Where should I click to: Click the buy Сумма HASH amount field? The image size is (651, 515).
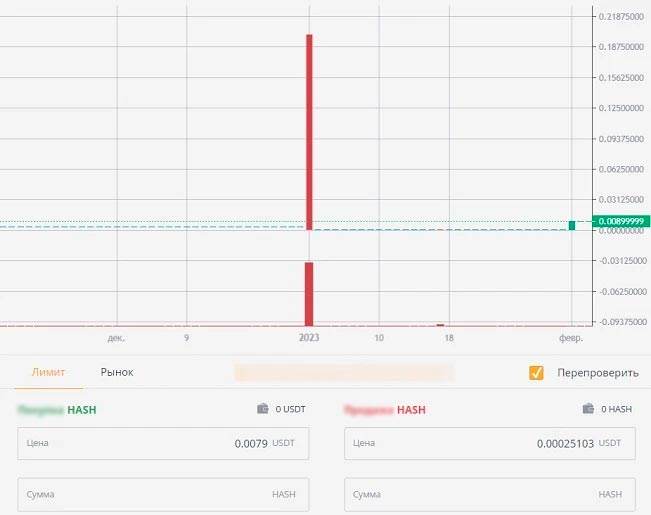[163, 494]
